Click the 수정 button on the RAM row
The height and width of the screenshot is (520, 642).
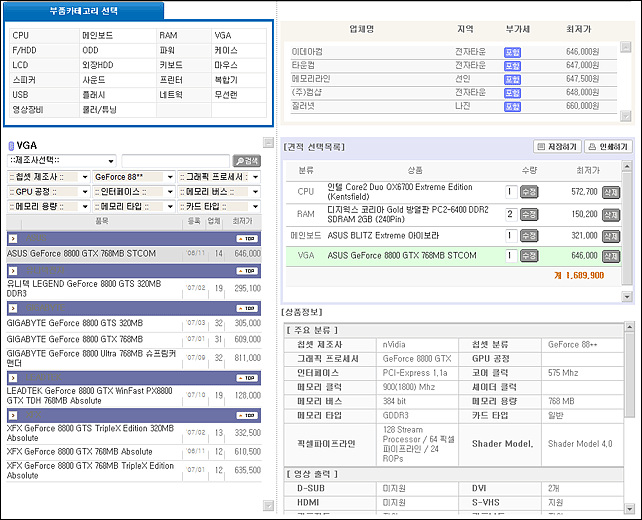[x=529, y=215]
